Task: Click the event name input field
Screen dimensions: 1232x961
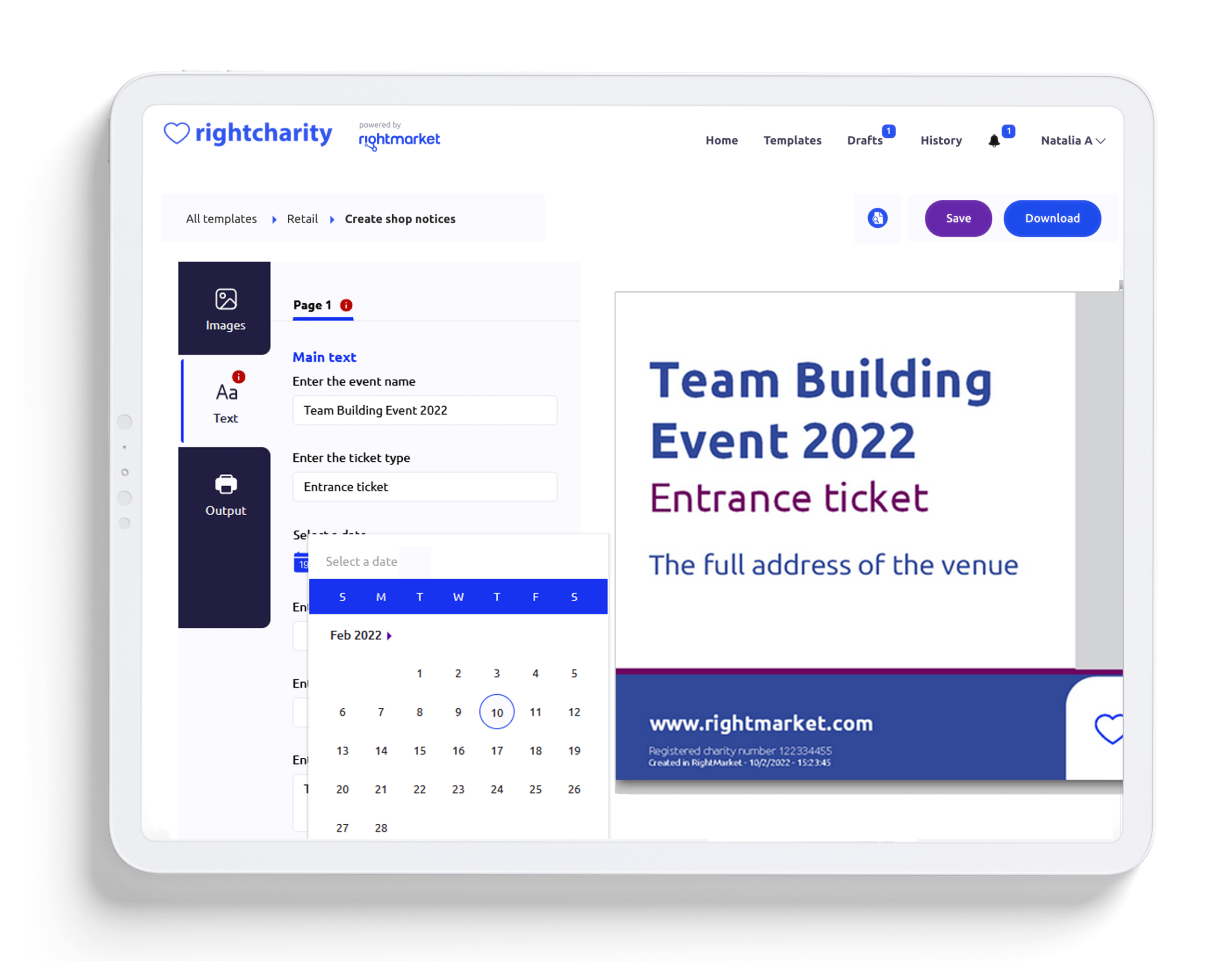Action: click(x=425, y=410)
